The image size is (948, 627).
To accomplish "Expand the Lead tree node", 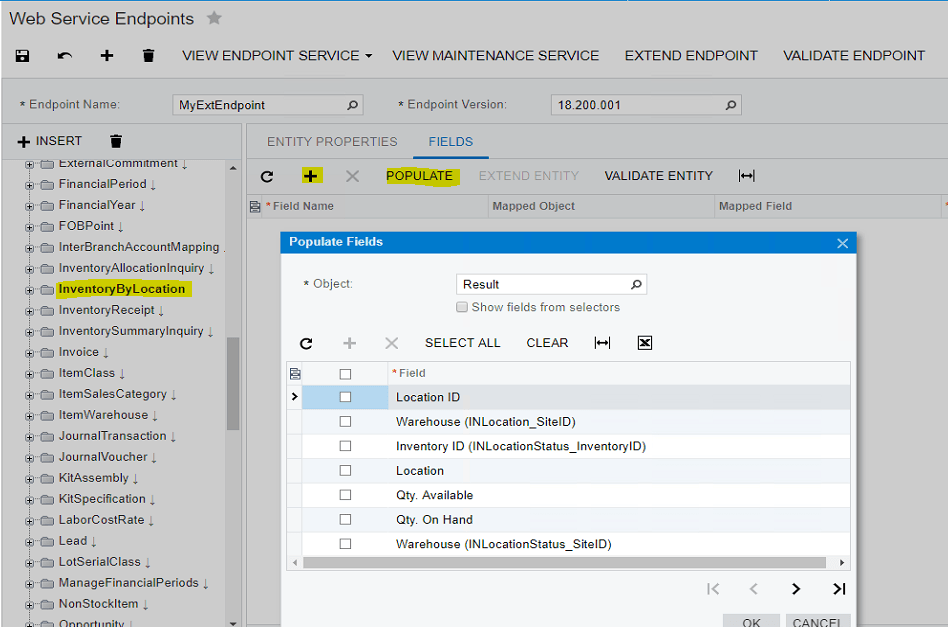I will 29,542.
